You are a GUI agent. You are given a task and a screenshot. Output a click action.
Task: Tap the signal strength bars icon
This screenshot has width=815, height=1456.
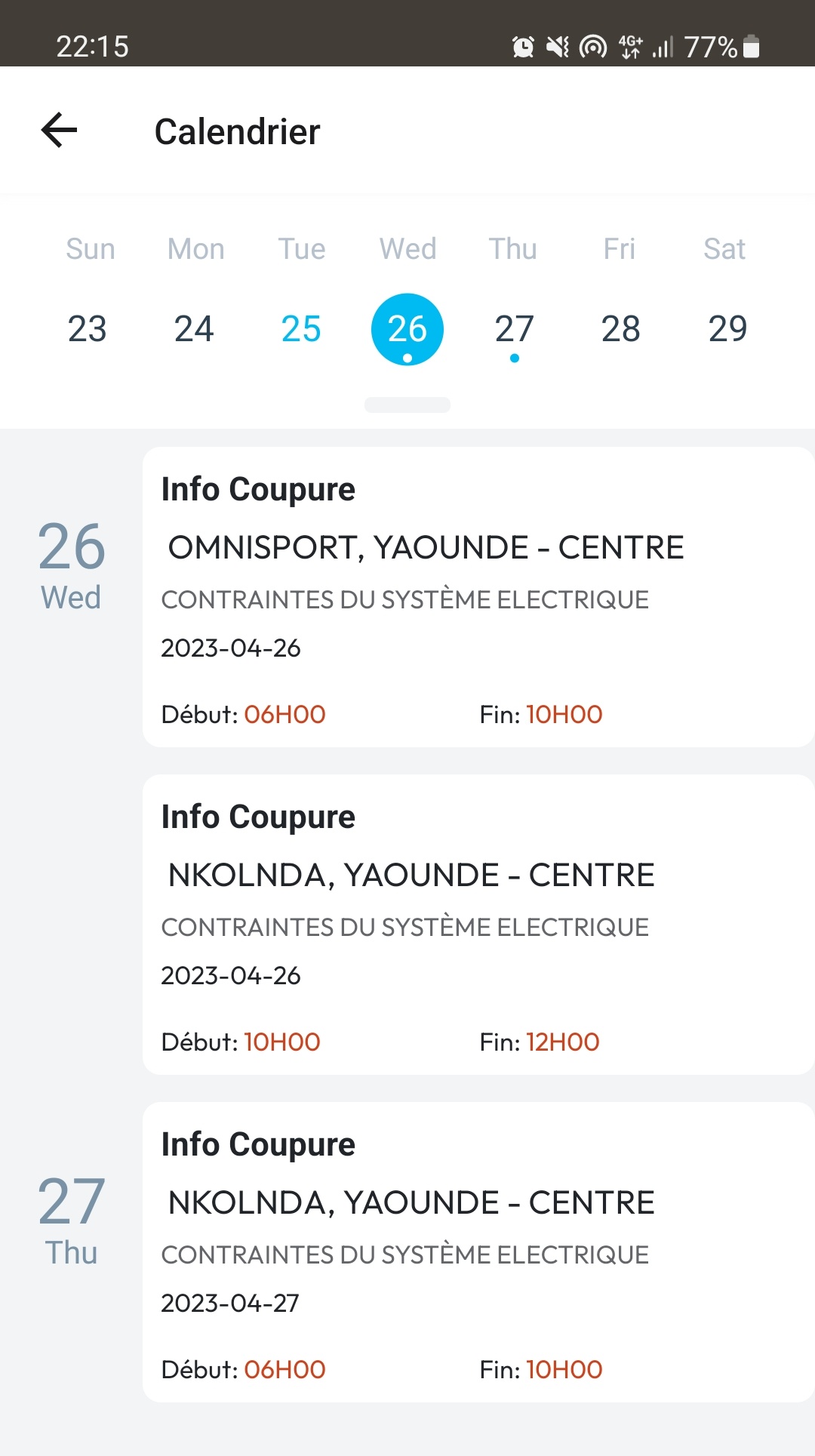[x=663, y=47]
